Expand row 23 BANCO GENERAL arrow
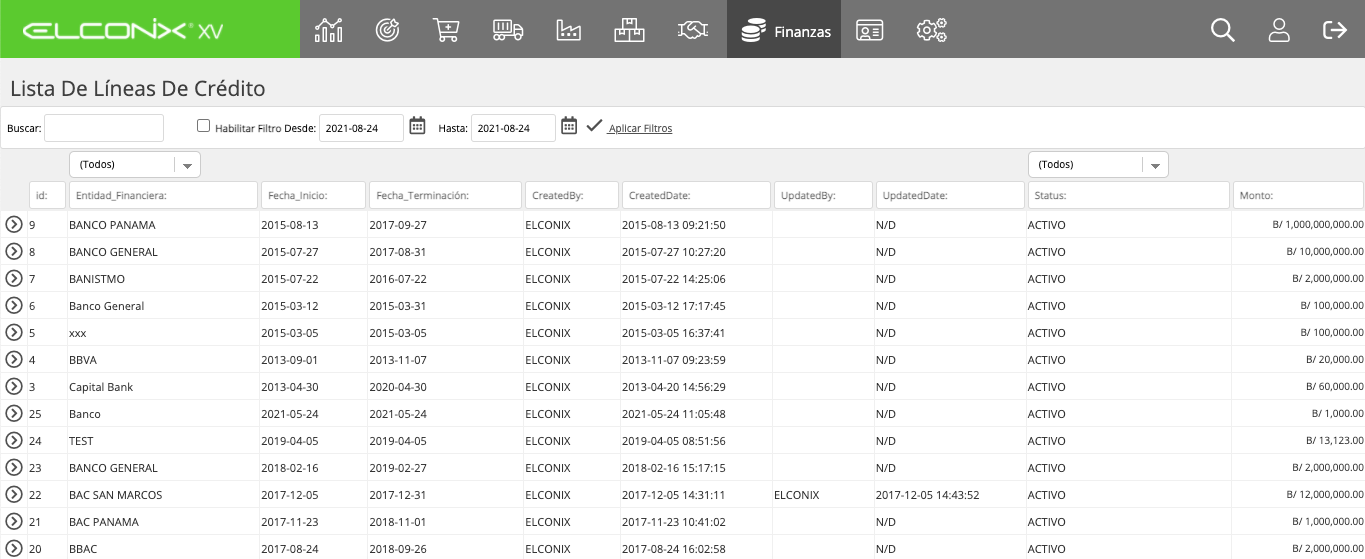The image size is (1365, 559). click(14, 467)
